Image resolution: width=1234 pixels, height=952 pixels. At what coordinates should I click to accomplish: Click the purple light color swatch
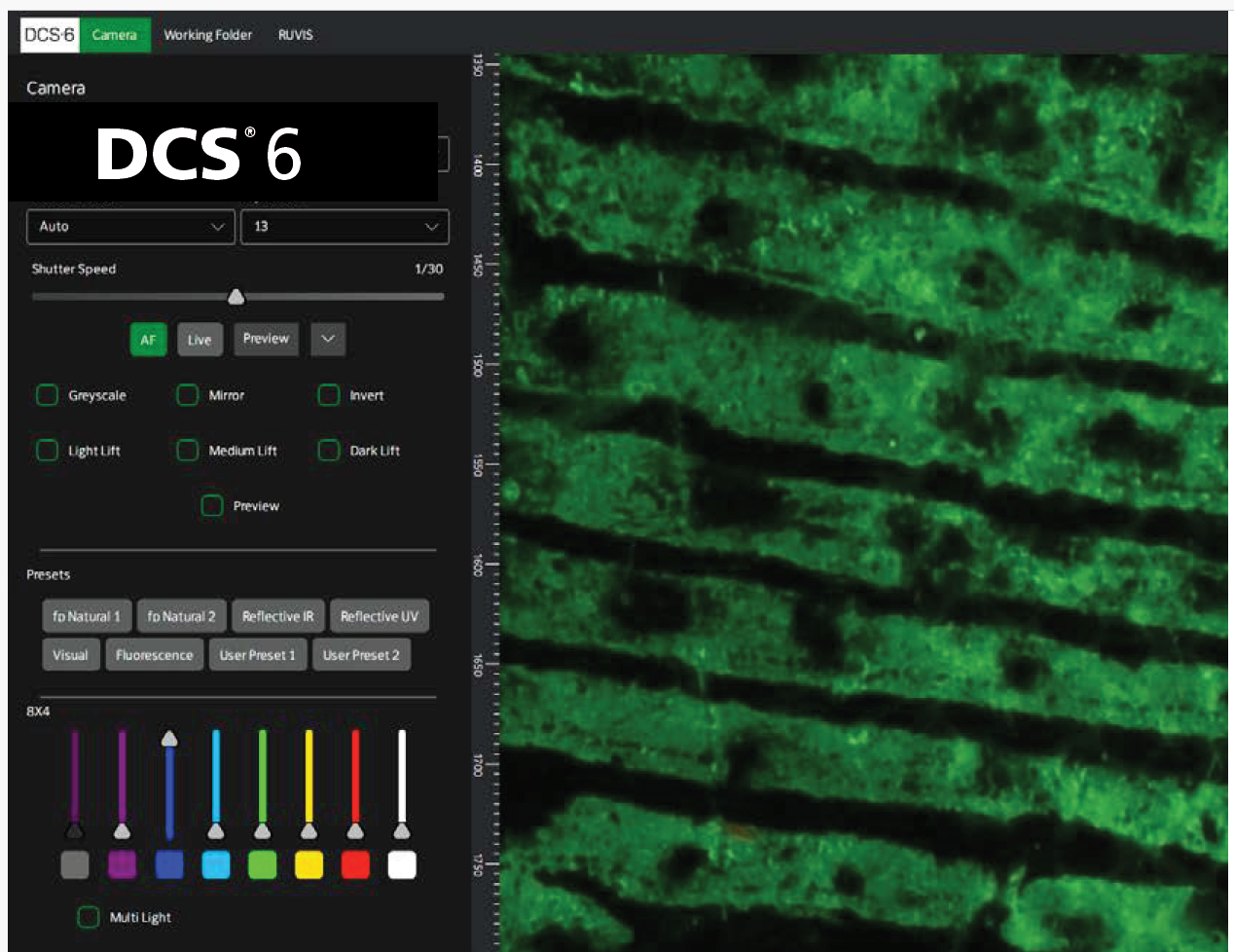tap(122, 864)
